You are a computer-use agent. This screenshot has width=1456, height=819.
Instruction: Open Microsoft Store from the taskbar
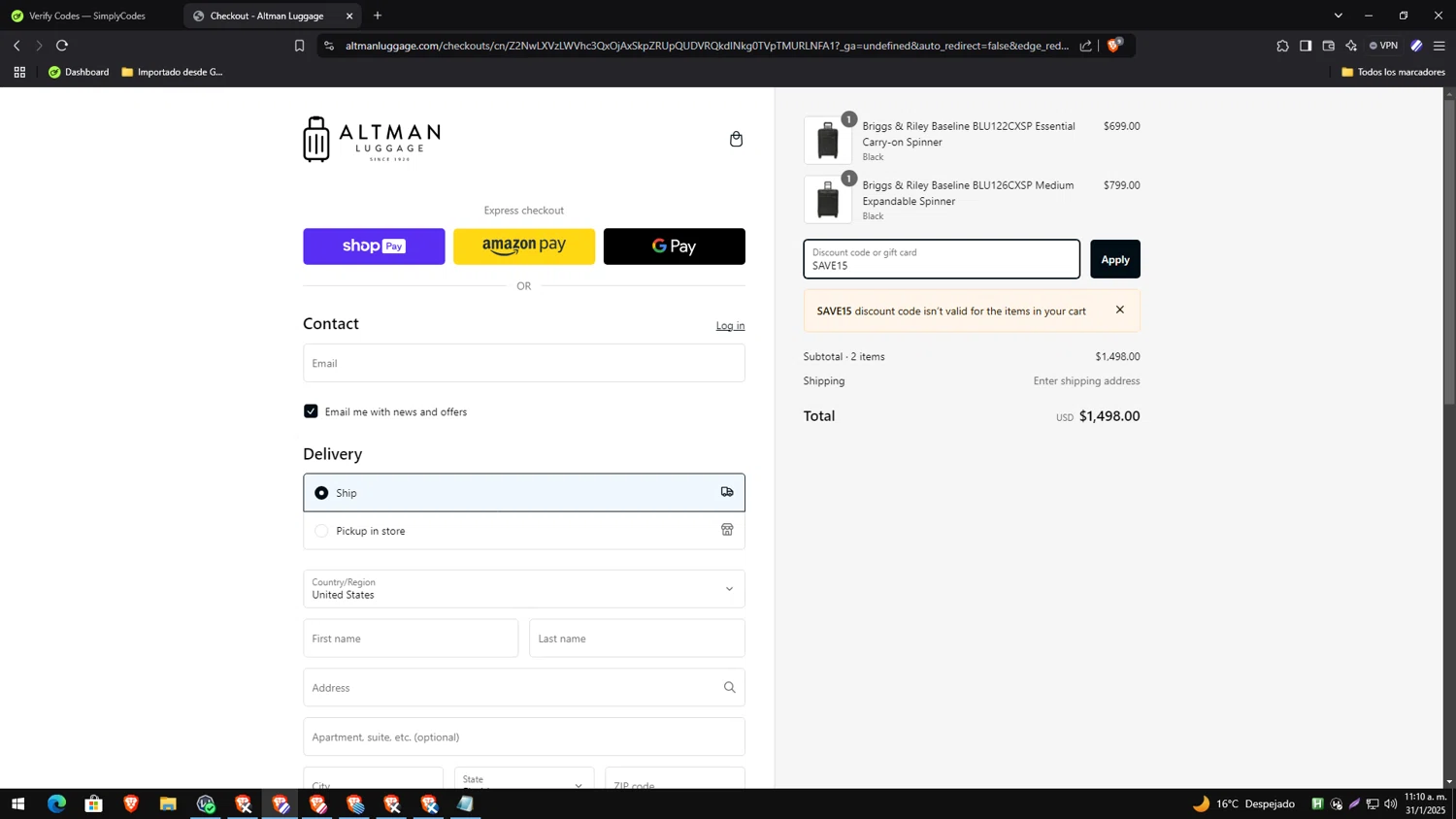[93, 803]
